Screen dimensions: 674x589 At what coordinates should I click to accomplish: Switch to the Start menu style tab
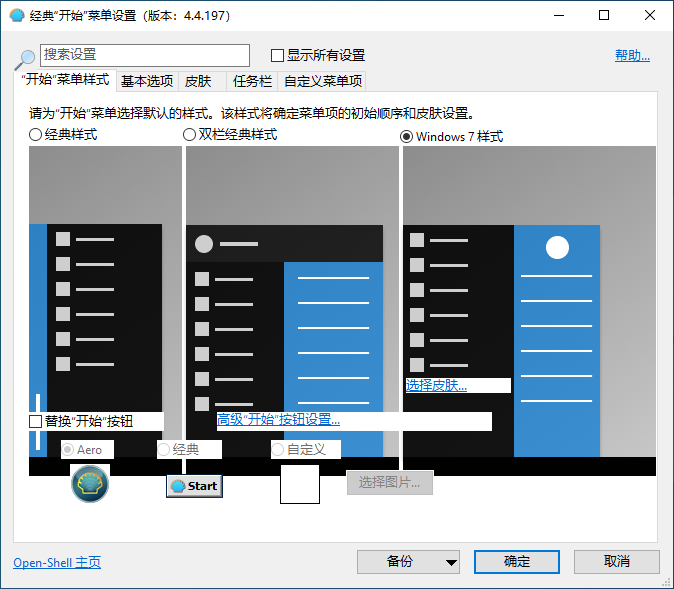tap(65, 80)
